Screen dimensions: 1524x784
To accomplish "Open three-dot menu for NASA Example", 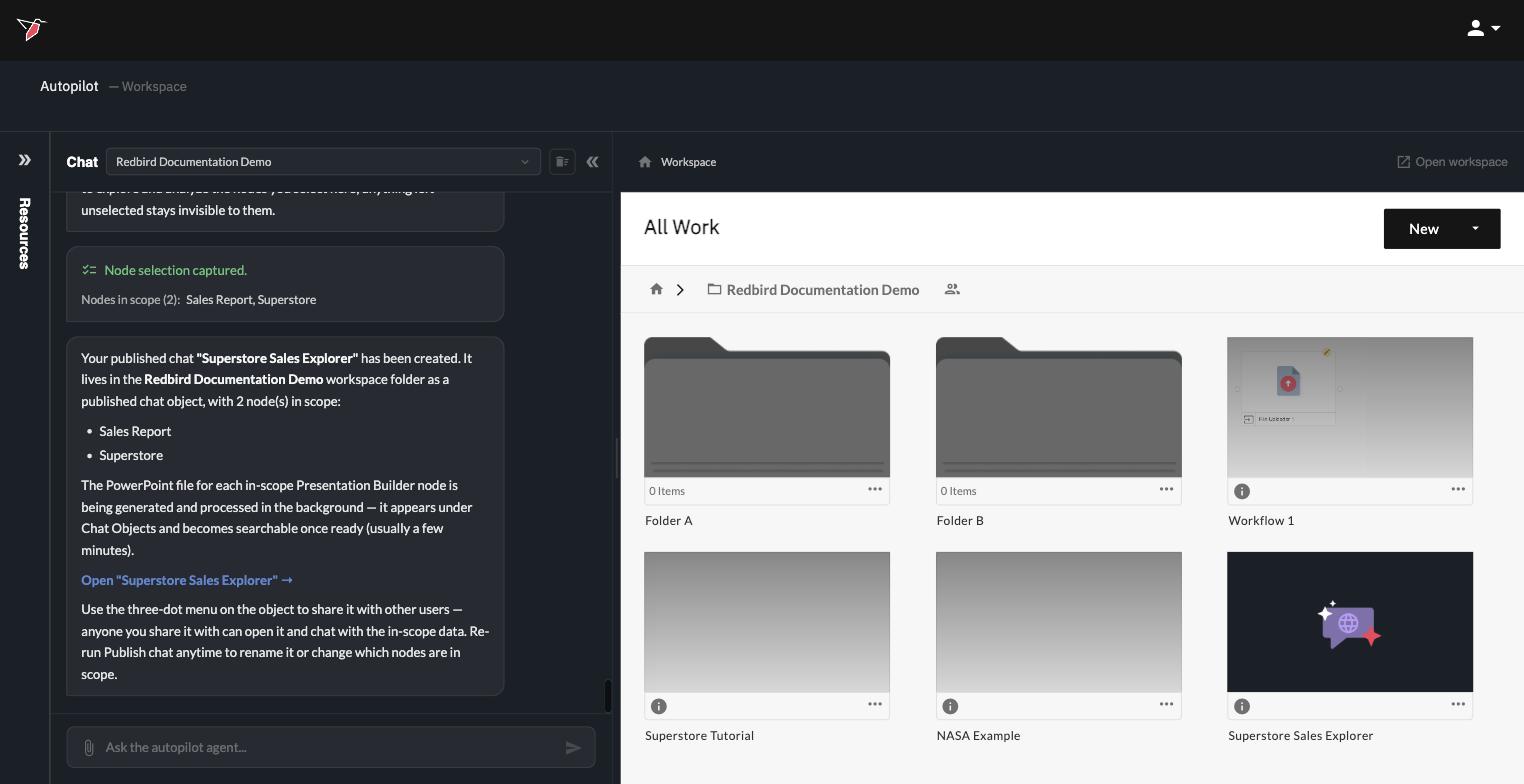I will point(1166,704).
